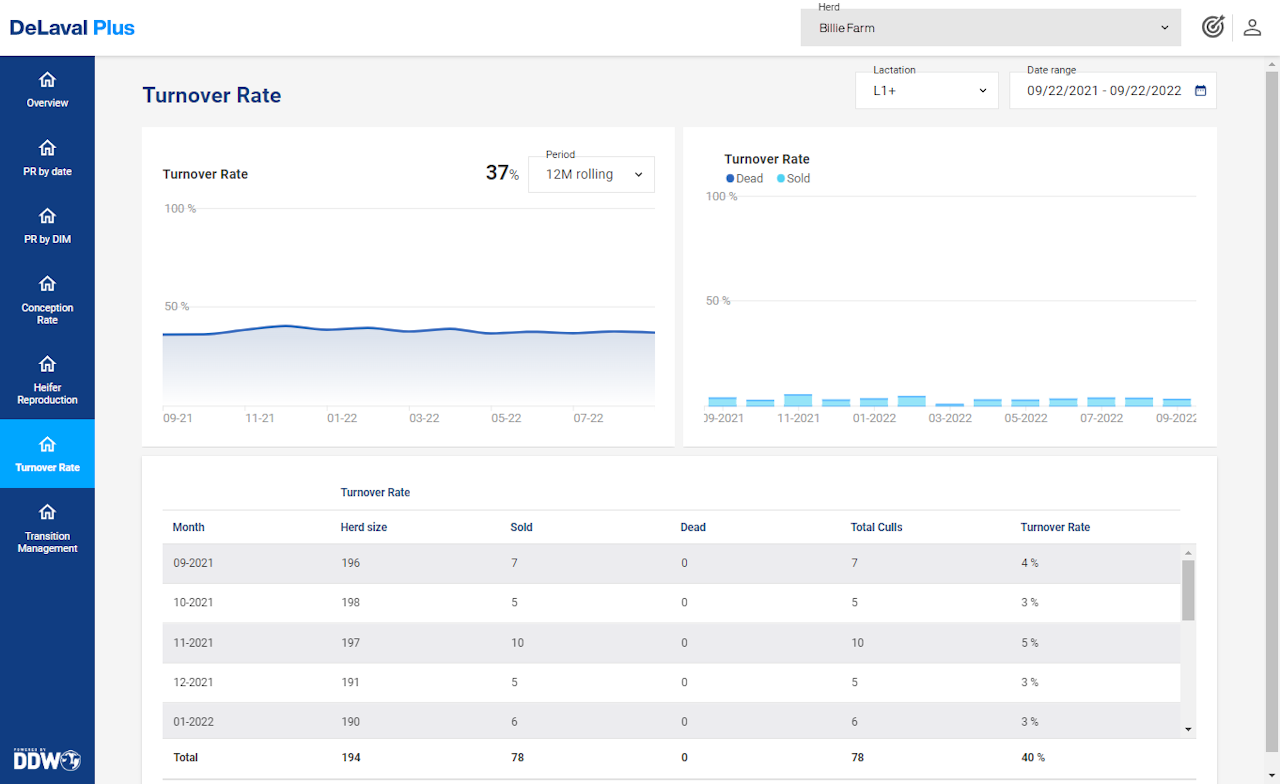Click the Herd size column header
The image size is (1280, 784).
pyautogui.click(x=364, y=527)
